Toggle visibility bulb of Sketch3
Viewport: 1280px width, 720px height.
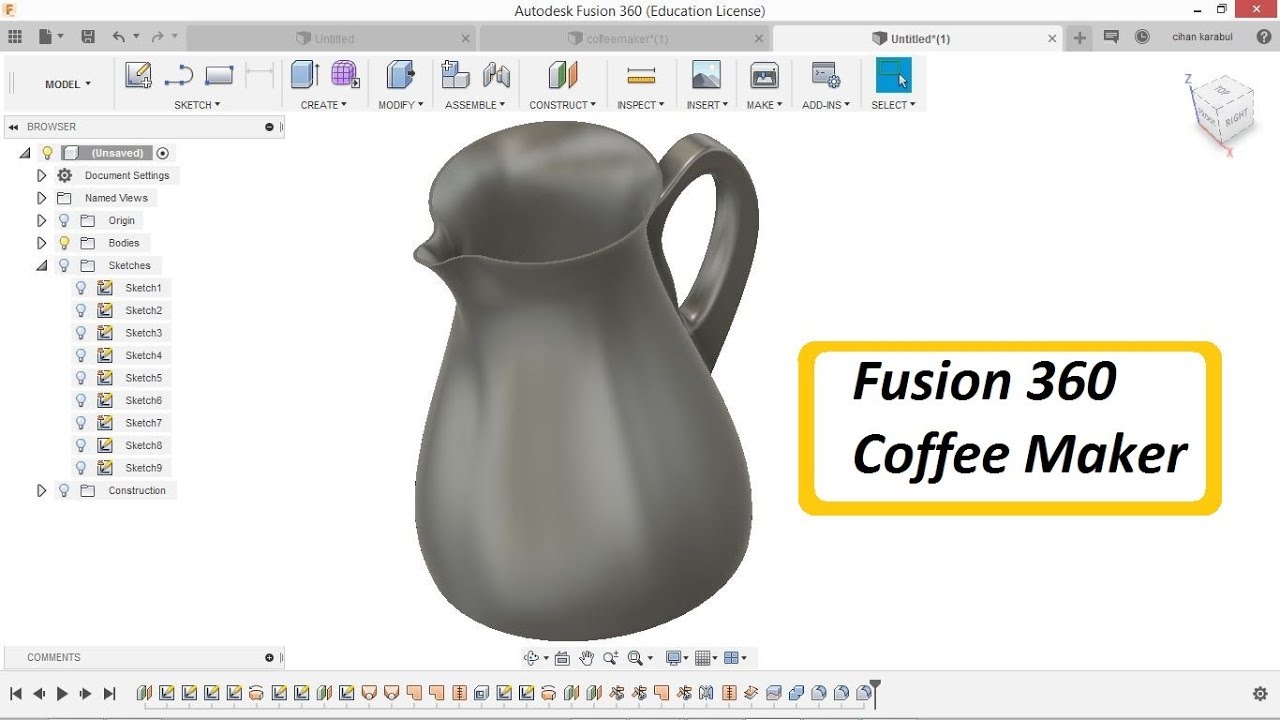(82, 333)
